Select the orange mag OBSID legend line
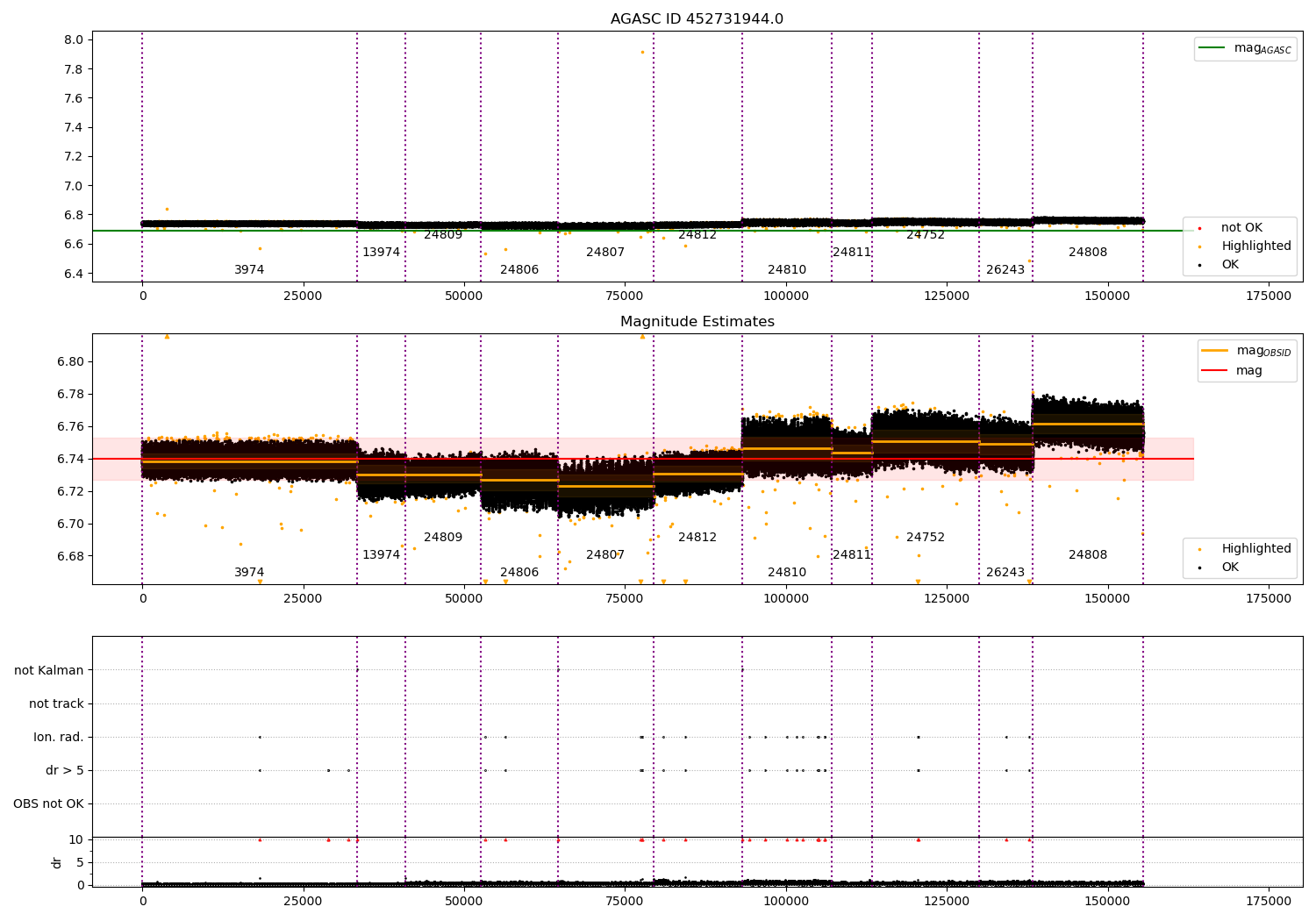1316x921 pixels. (x=1215, y=351)
